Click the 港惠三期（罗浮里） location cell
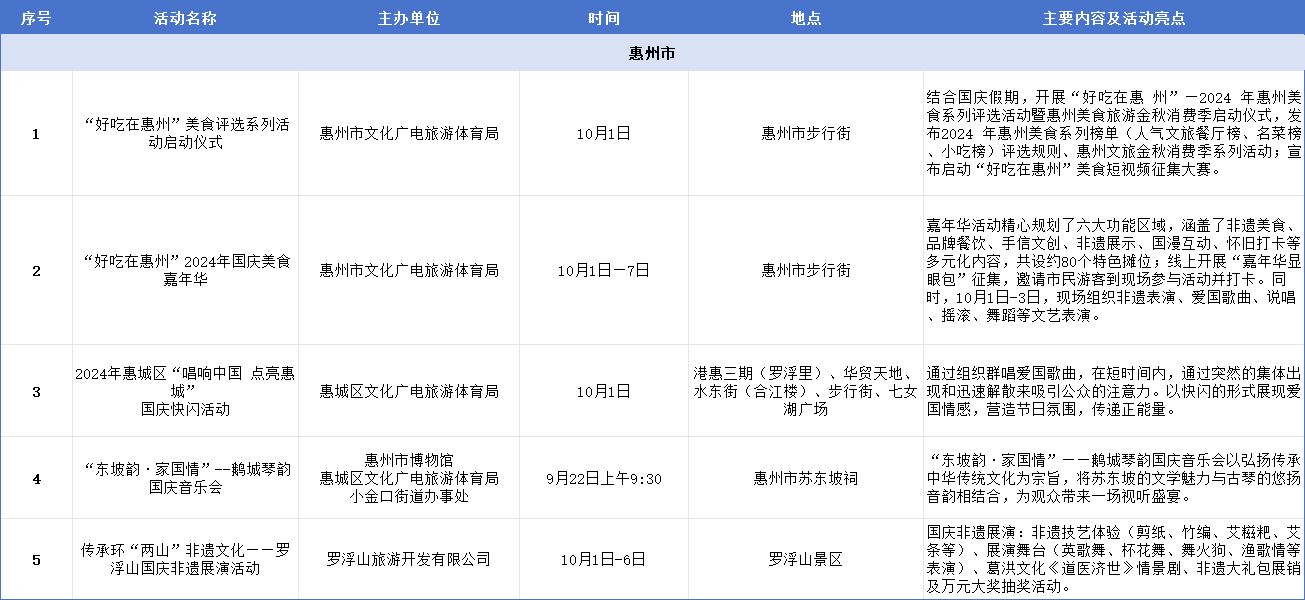This screenshot has height=600, width=1305. 806,391
